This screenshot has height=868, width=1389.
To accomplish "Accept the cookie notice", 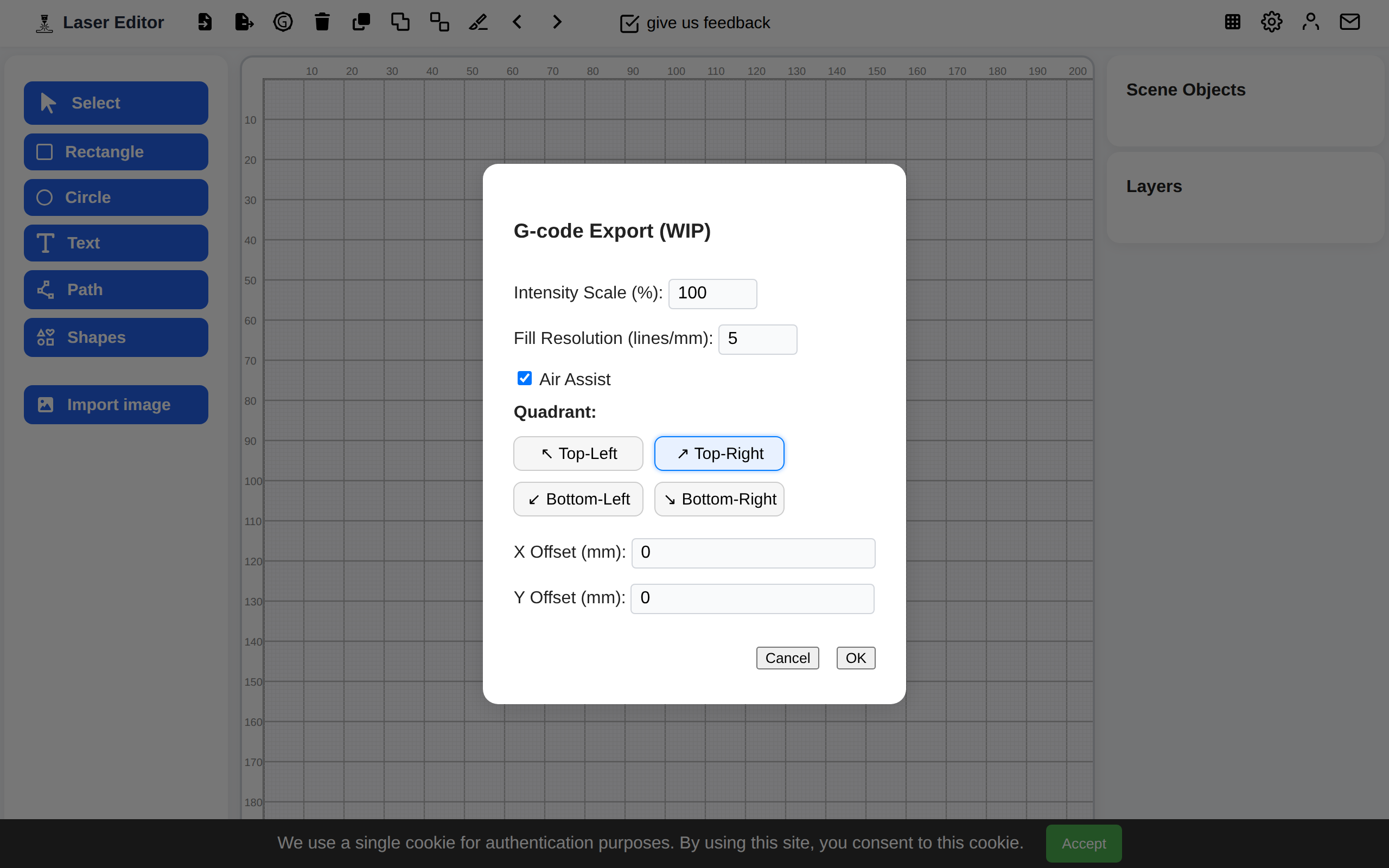I will pyautogui.click(x=1084, y=843).
